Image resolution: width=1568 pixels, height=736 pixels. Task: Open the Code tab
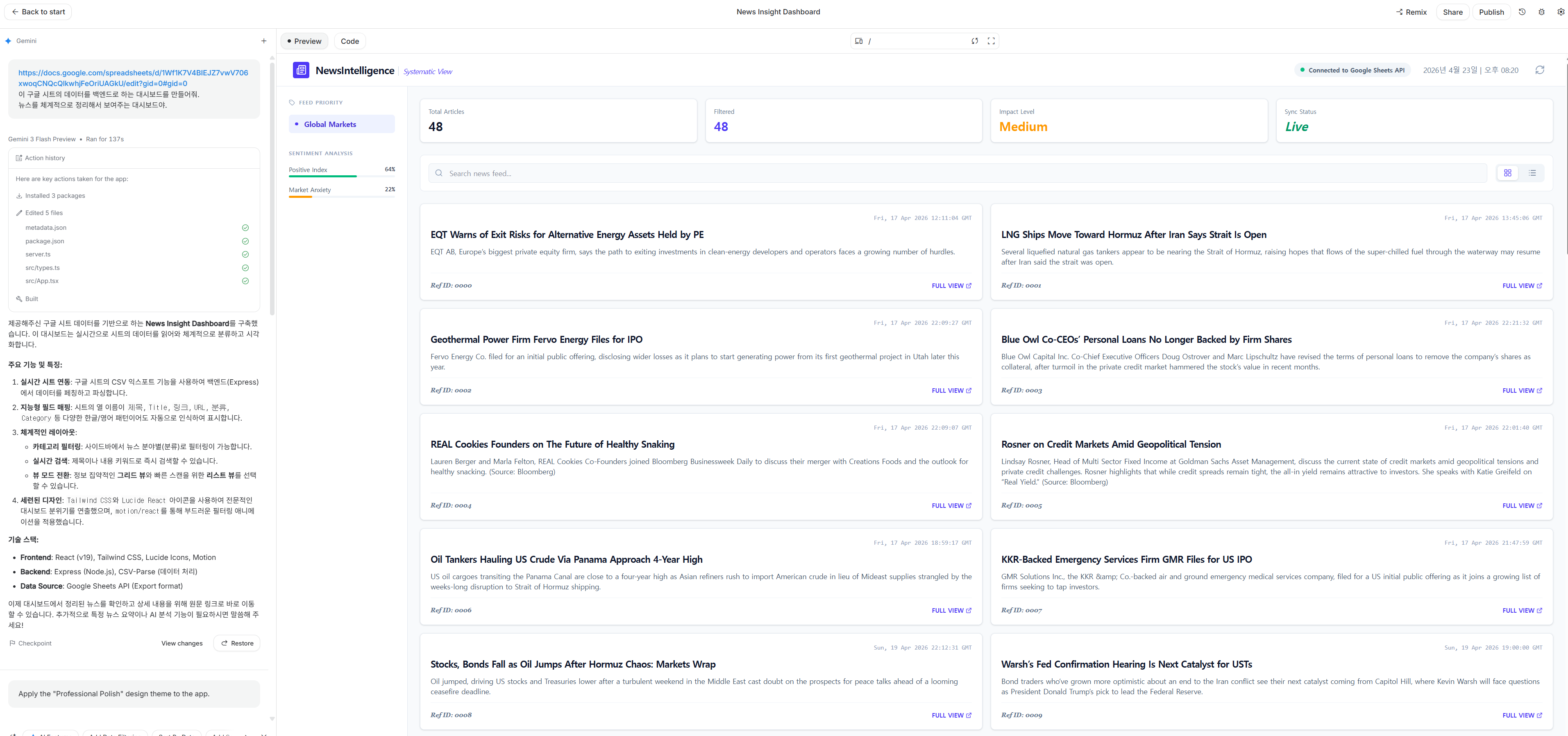[x=349, y=41]
